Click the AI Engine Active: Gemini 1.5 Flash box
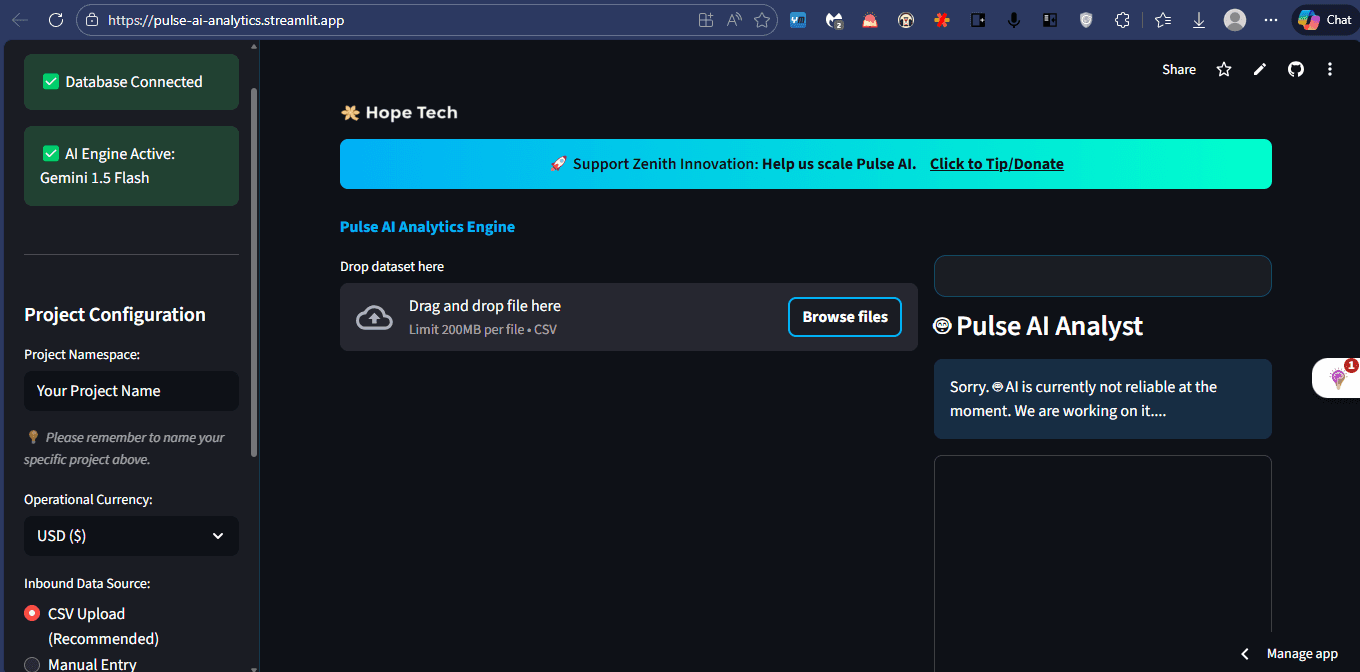Image resolution: width=1360 pixels, height=672 pixels. coord(131,166)
